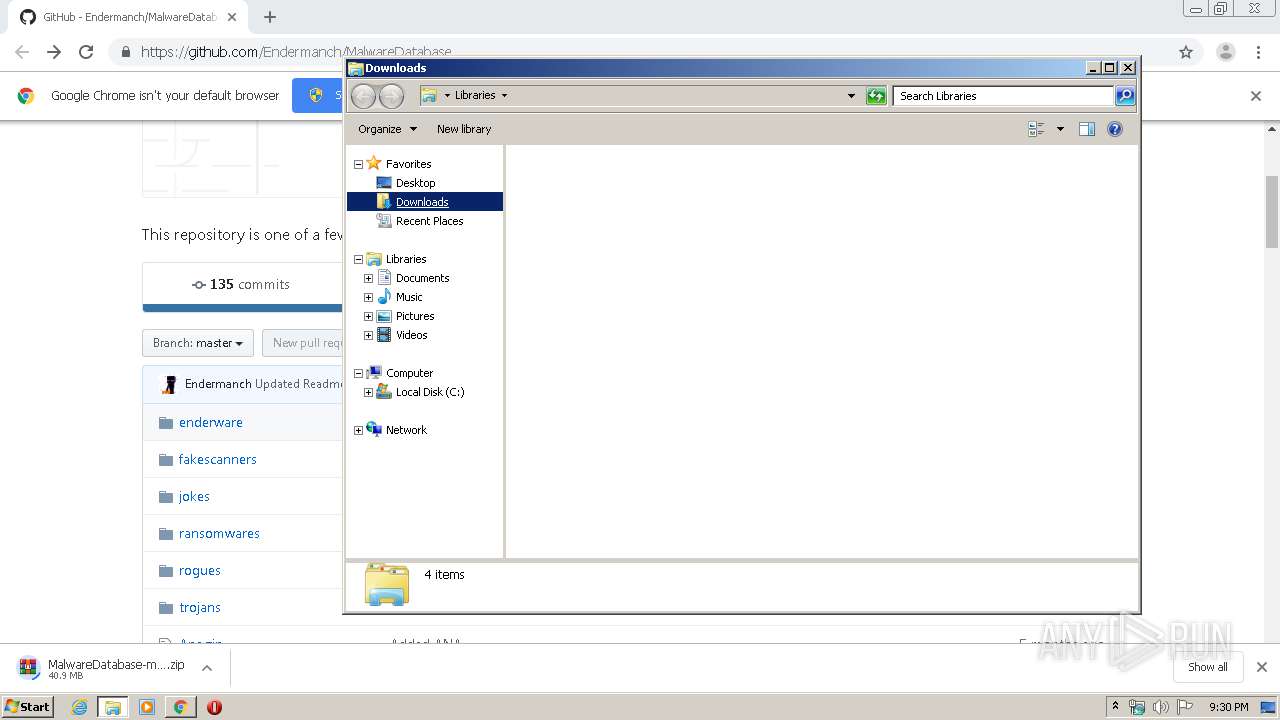Select Recent Places under Favorites
This screenshot has width=1280, height=720.
[429, 221]
